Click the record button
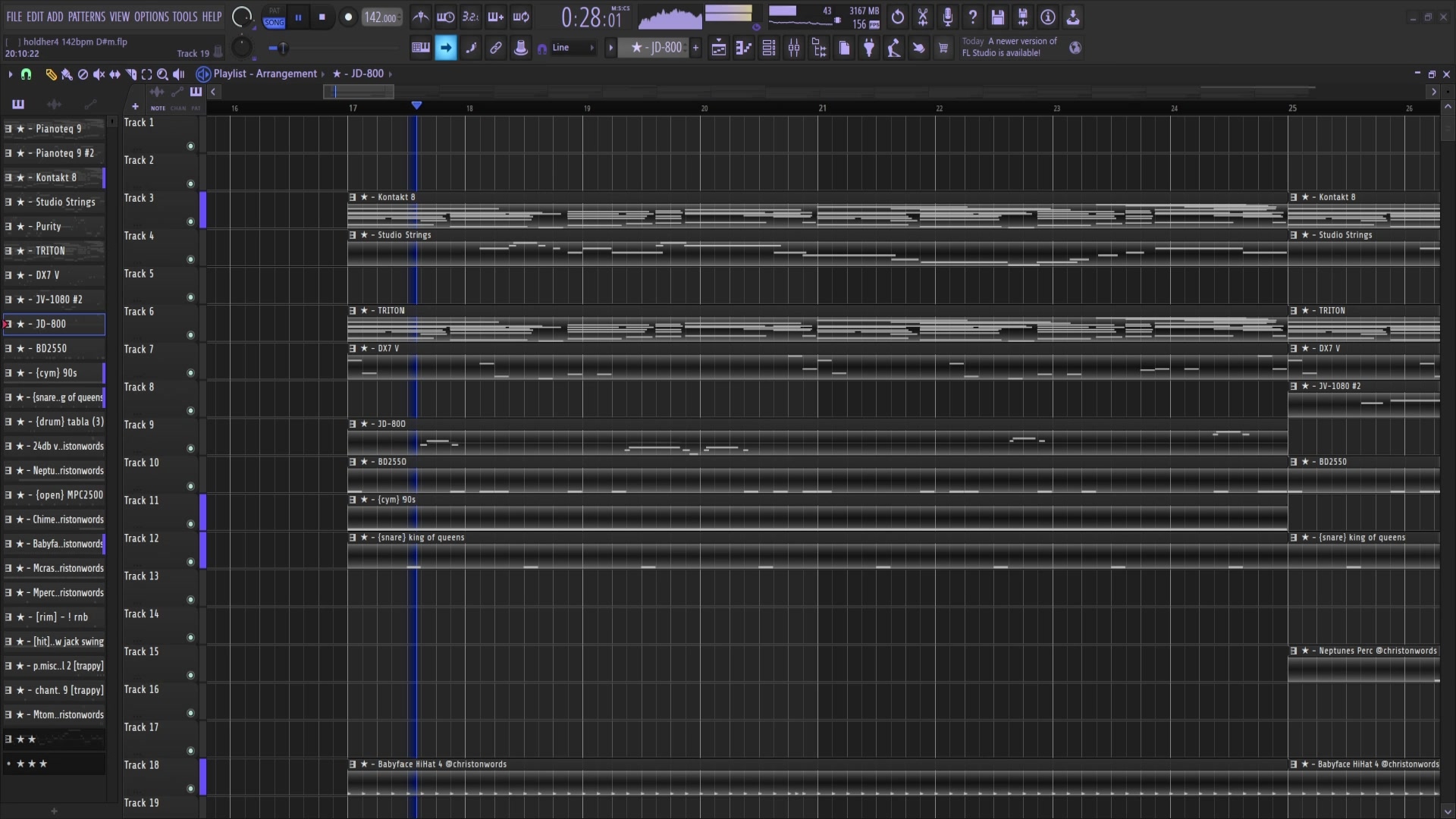The image size is (1456, 819). click(348, 17)
